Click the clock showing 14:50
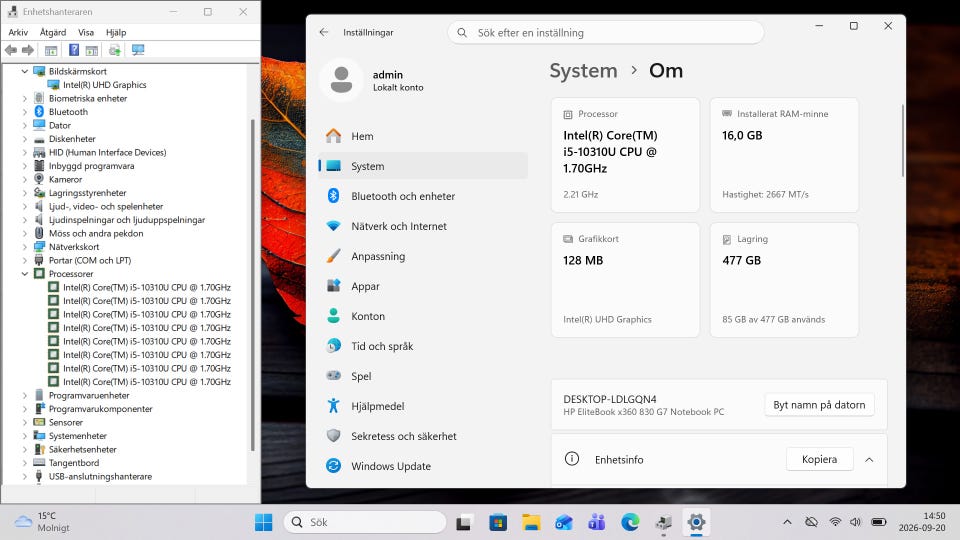The image size is (960, 540). pyautogui.click(x=922, y=522)
